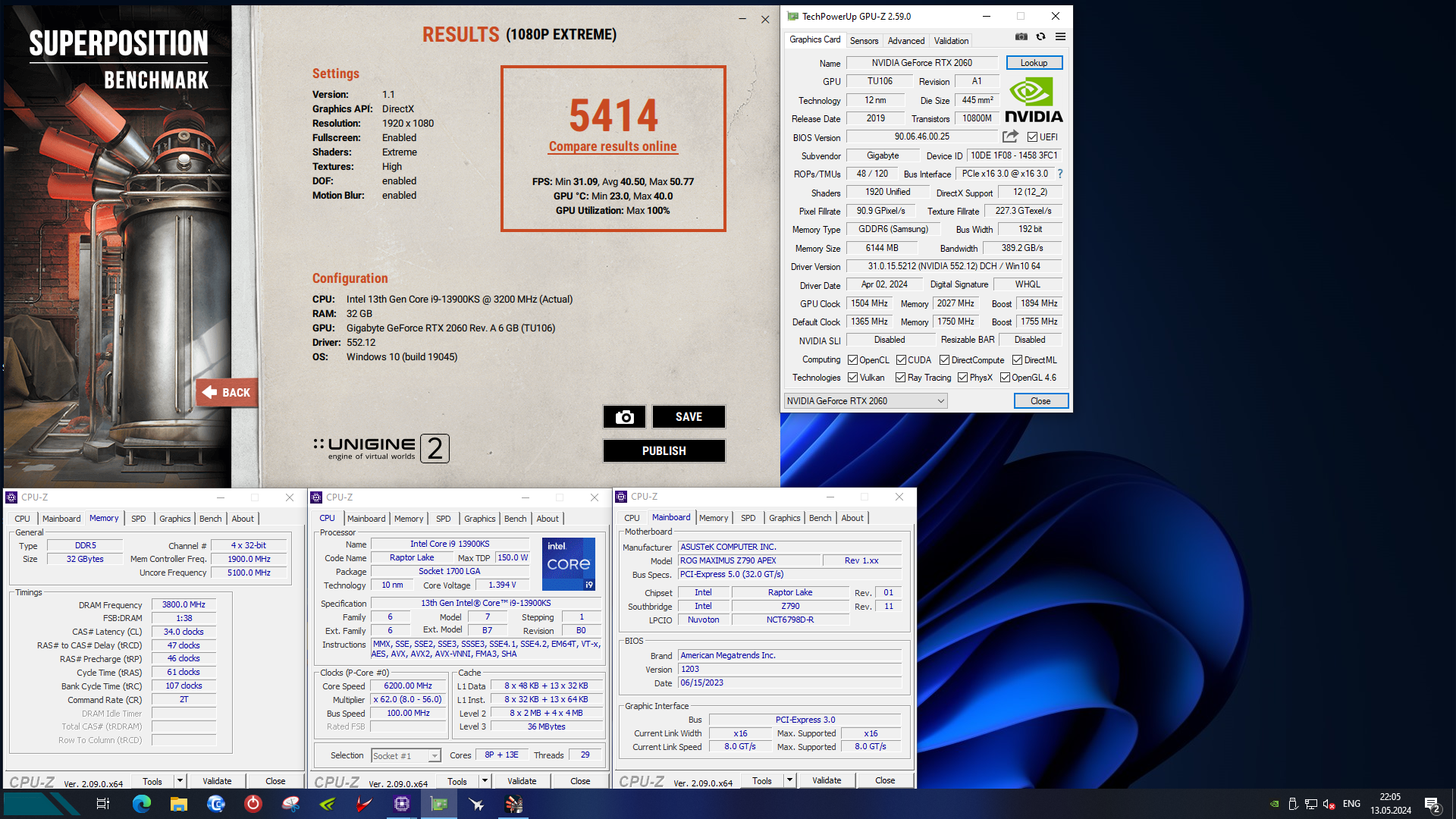Toggle the PhysX checkbox
This screenshot has height=819, width=1456.
point(962,378)
